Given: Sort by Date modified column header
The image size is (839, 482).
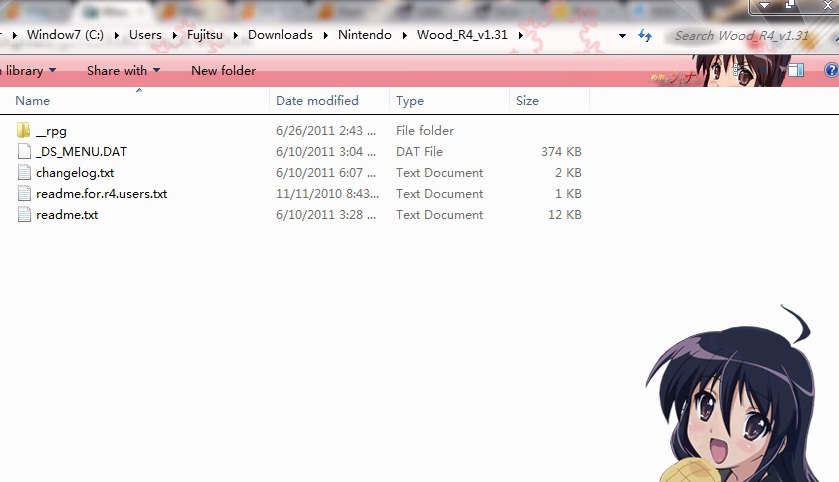Looking at the screenshot, I should click(x=330, y=101).
